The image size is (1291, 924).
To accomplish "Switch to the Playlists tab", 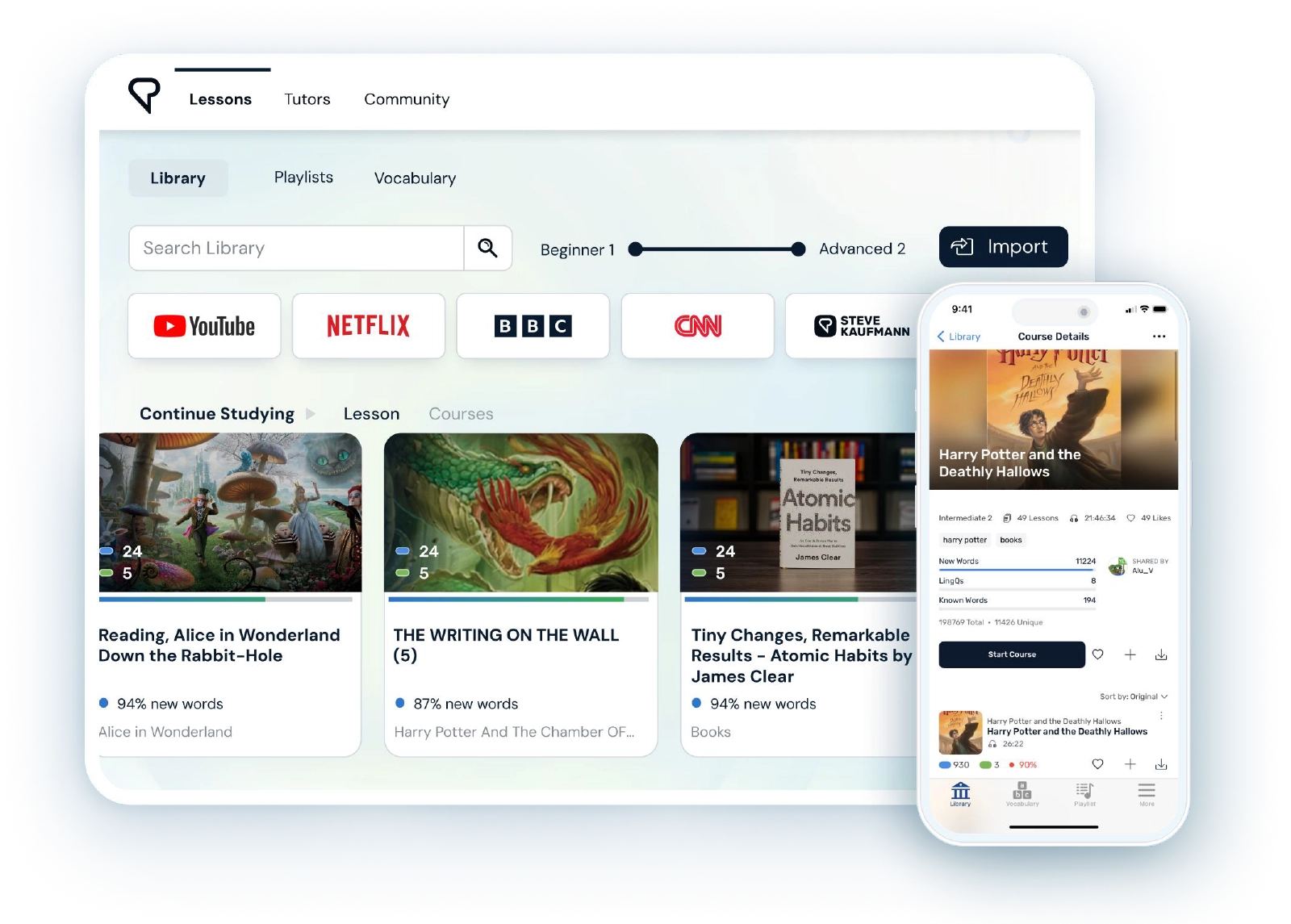I will (303, 178).
